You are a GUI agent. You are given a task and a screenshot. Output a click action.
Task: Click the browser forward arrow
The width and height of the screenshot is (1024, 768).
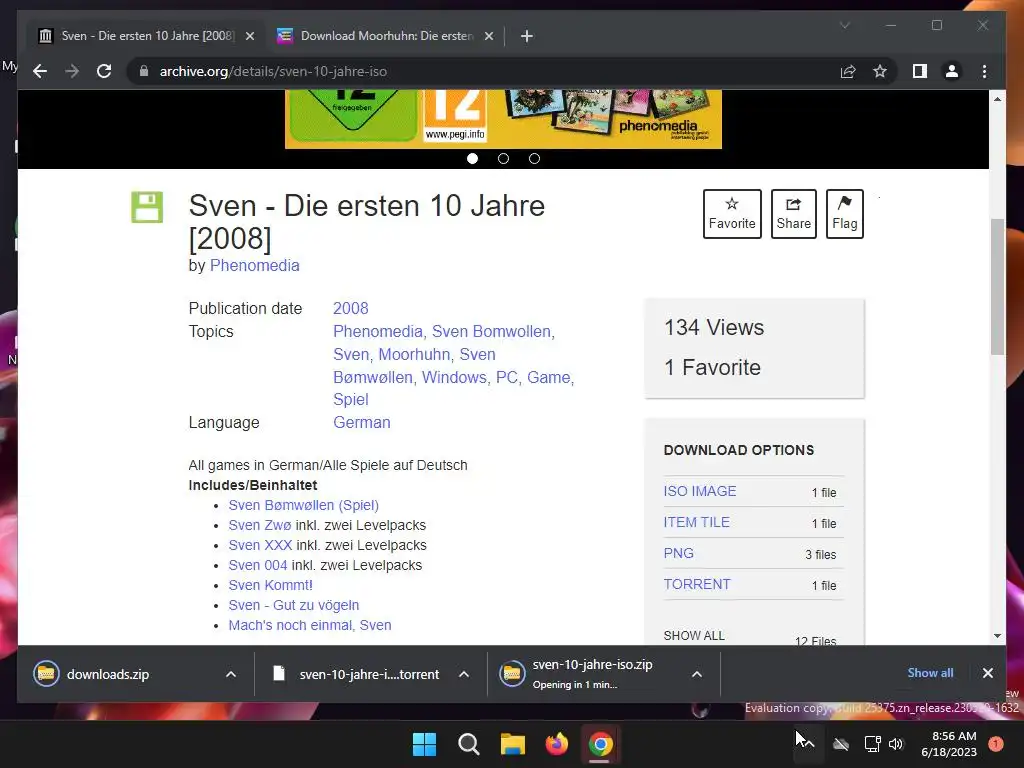tap(72, 71)
